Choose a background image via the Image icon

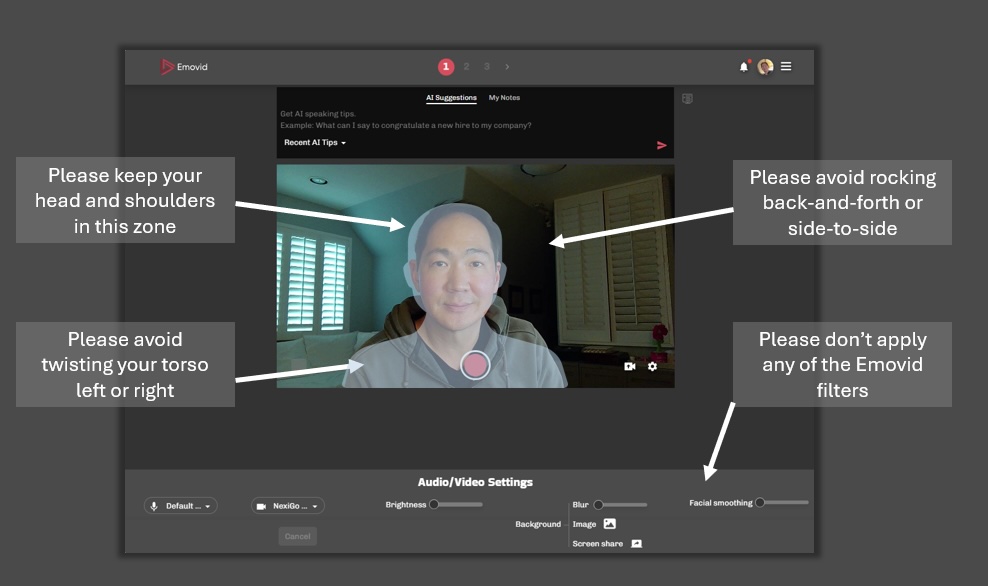609,524
